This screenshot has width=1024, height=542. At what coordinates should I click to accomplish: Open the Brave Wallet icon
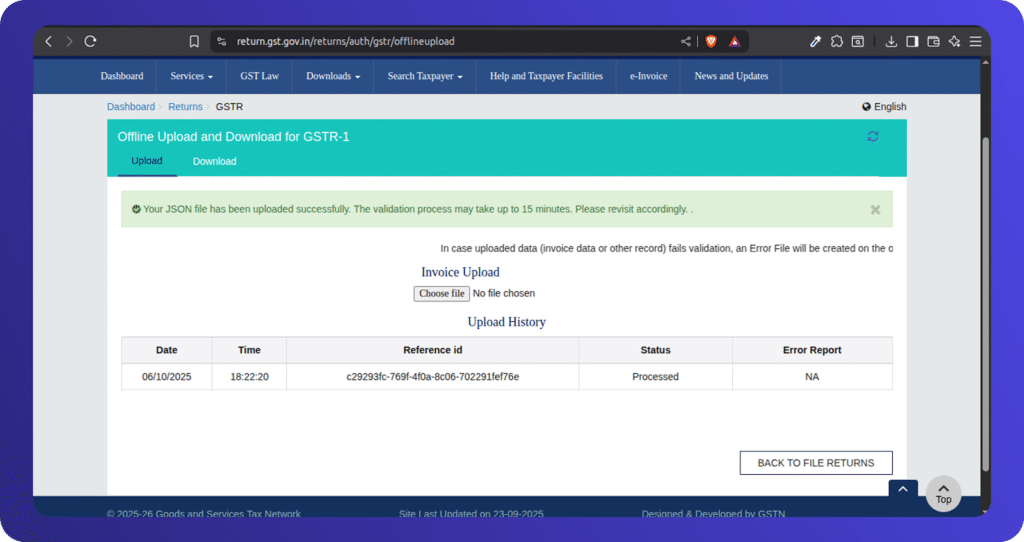point(933,41)
